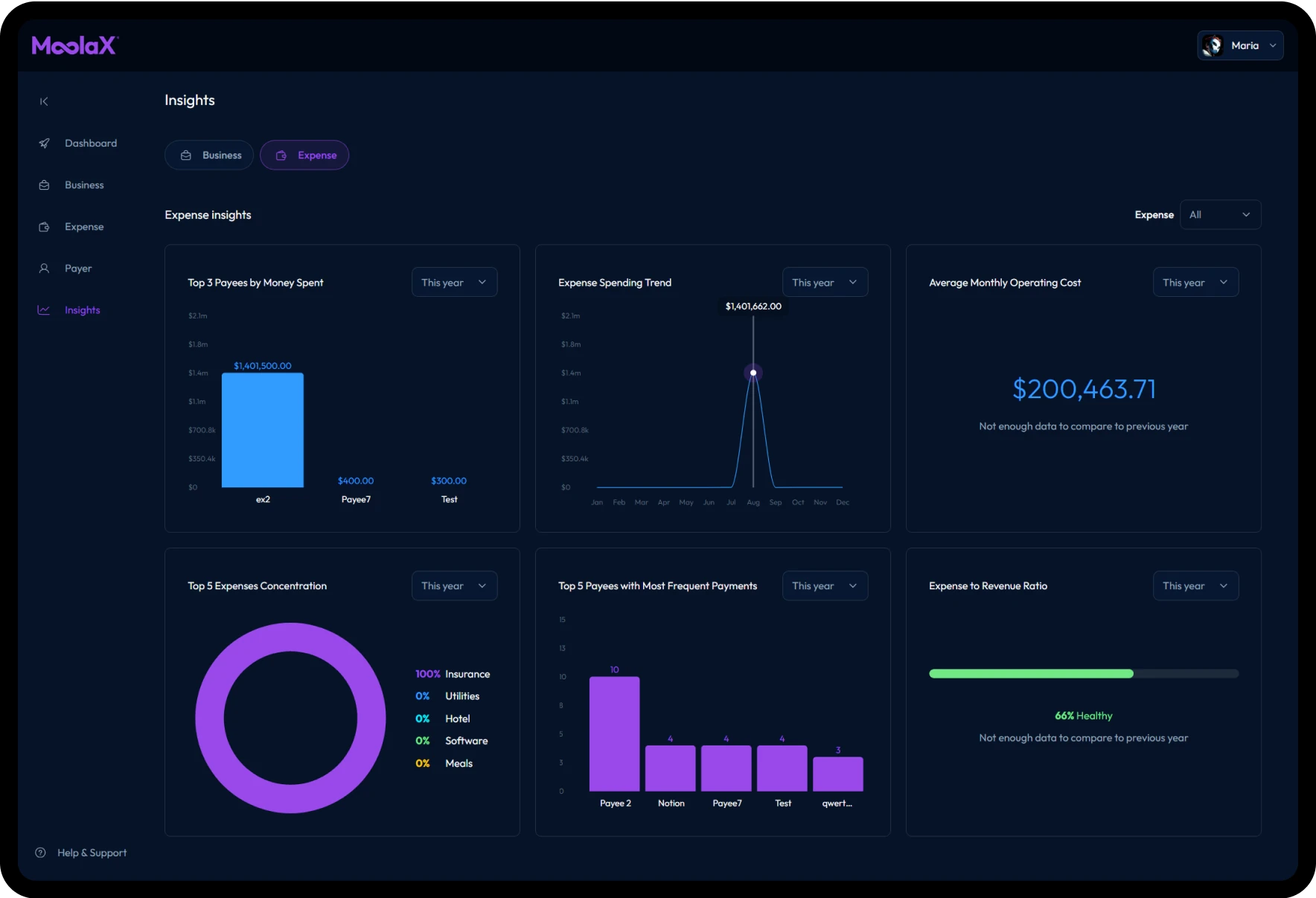Viewport: 1316px width, 898px height.
Task: Open the Maria user menu chevron
Action: (1273, 45)
